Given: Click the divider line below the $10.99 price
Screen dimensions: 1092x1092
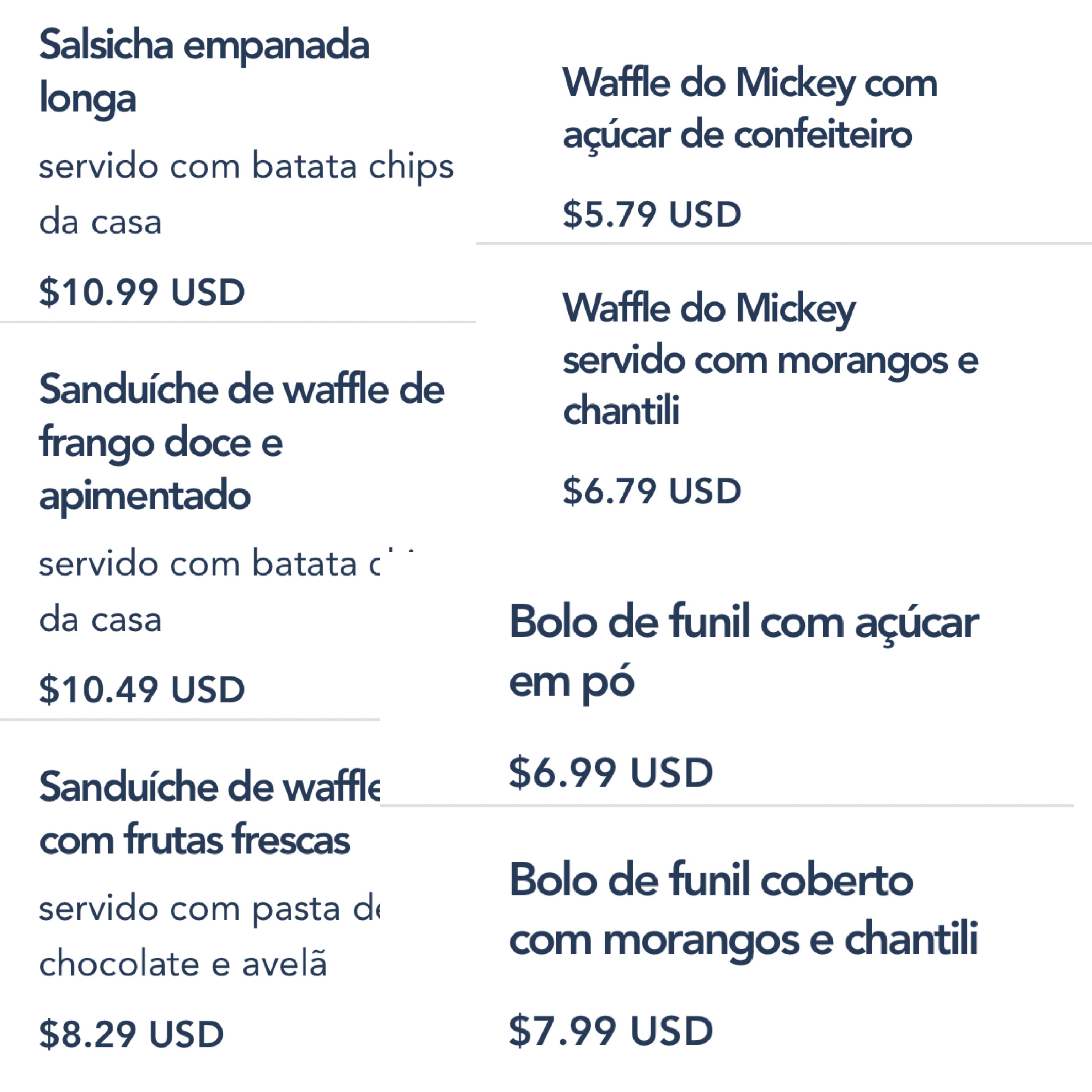Looking at the screenshot, I should pos(237,322).
